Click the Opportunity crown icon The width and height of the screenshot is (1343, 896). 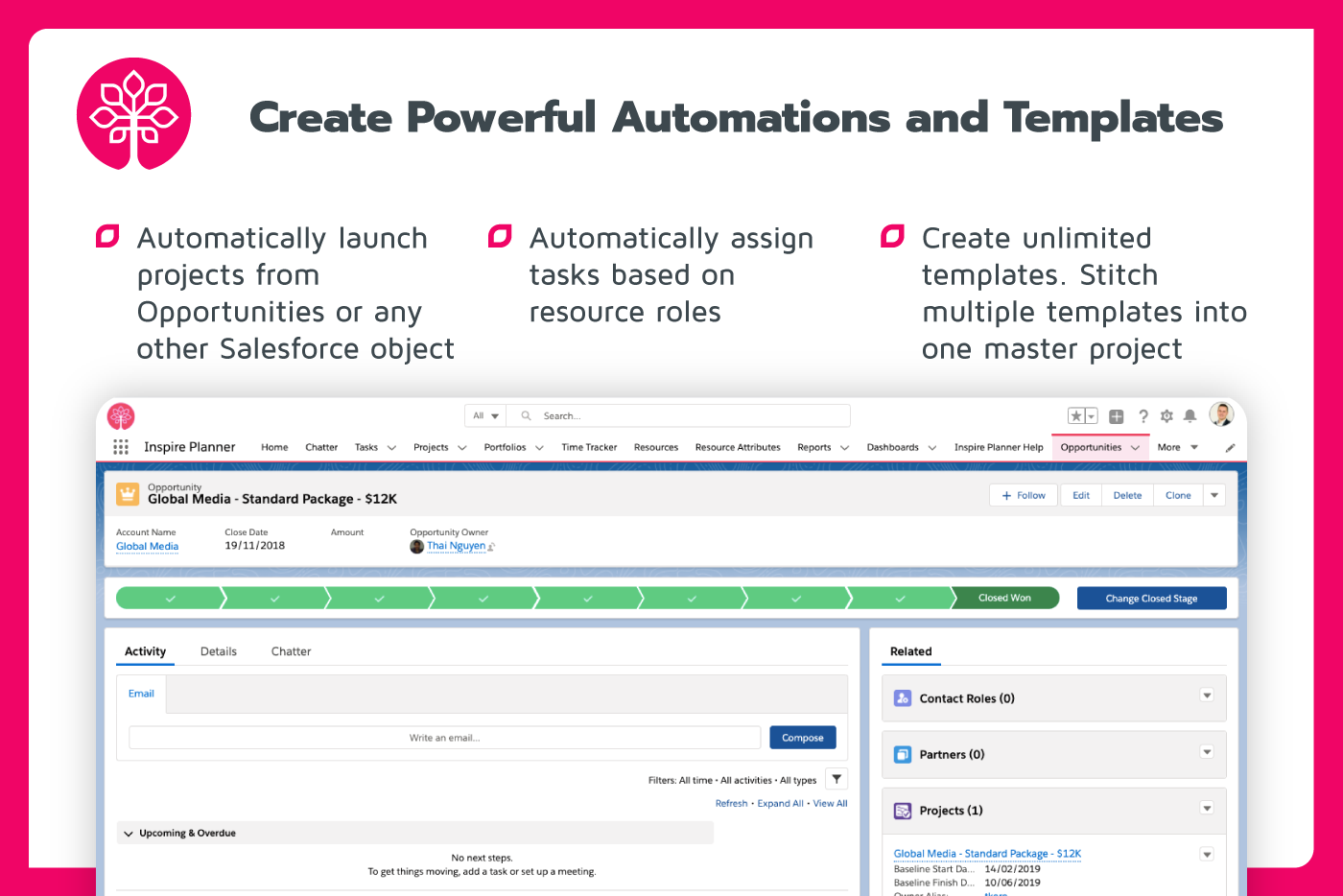[128, 494]
